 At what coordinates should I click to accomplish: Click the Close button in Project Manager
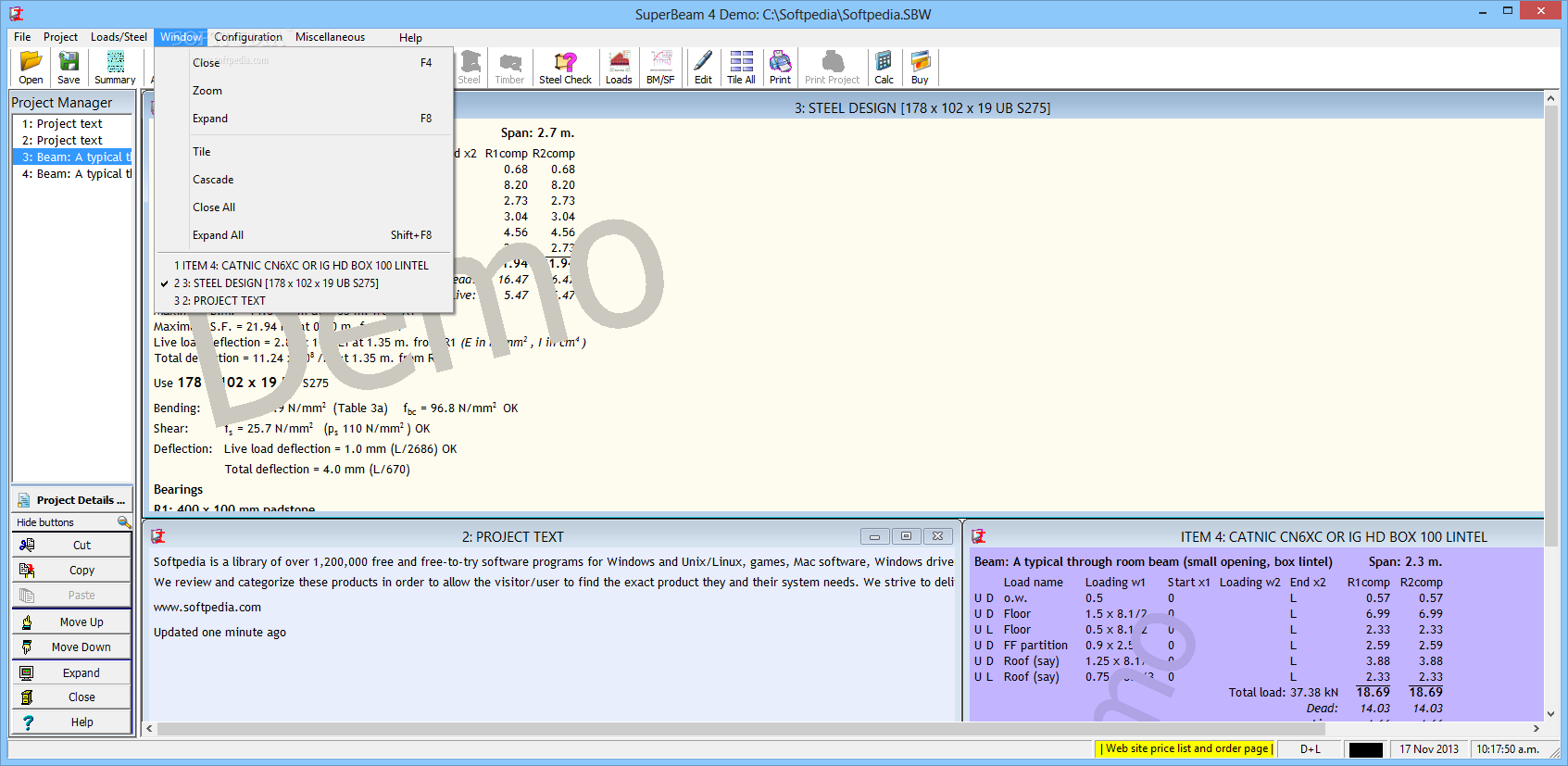tap(72, 697)
